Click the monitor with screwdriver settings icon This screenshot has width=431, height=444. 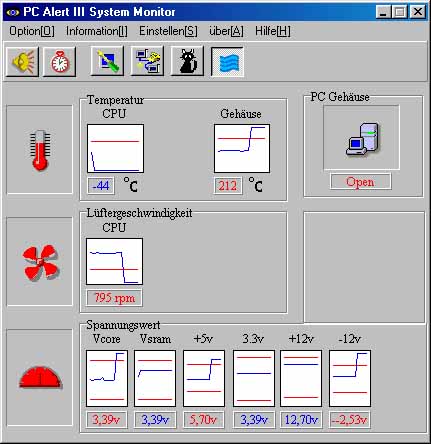[107, 61]
